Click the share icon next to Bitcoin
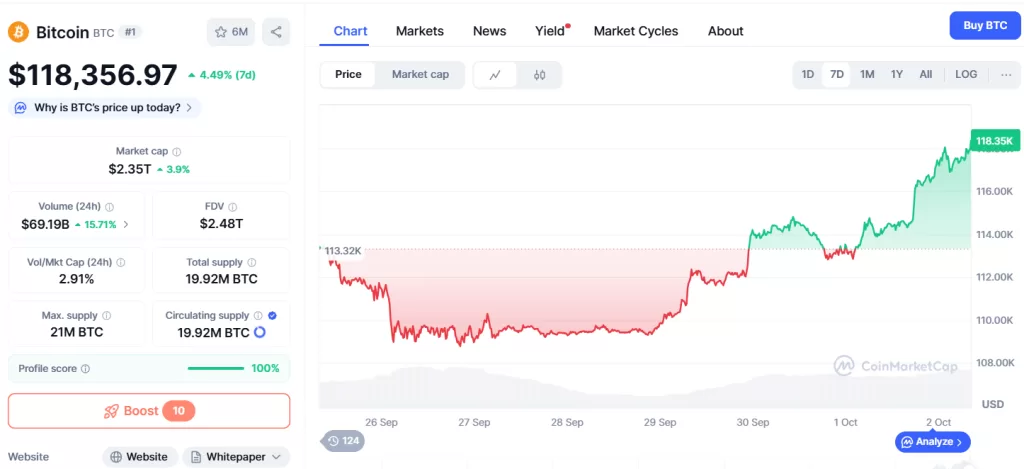The image size is (1024, 469). click(x=276, y=32)
